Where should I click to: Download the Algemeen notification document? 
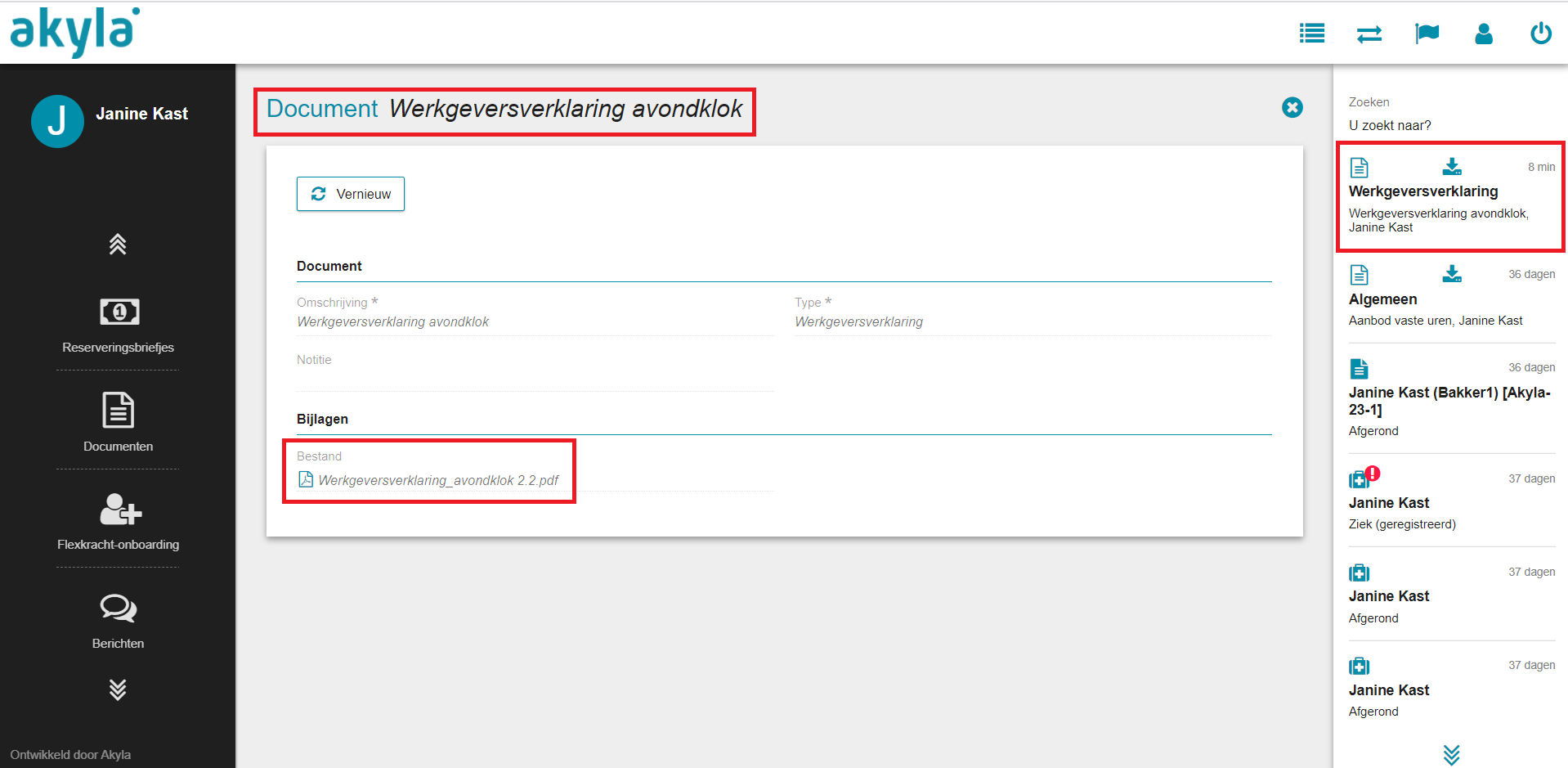[1452, 274]
